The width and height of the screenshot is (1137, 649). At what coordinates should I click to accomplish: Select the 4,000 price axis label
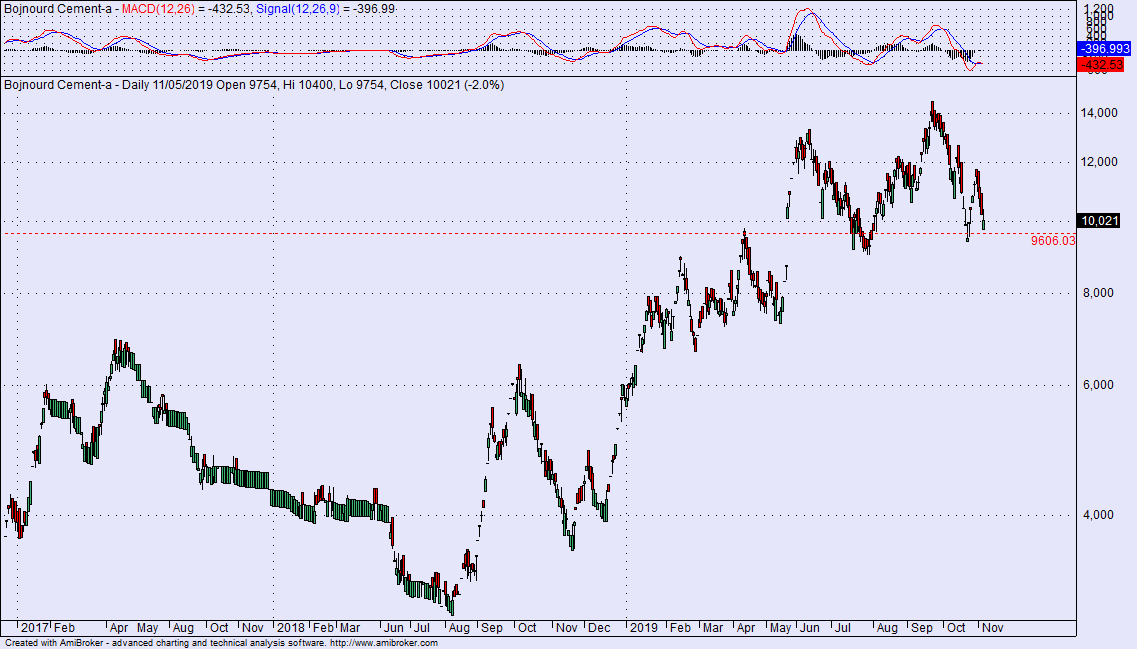1100,515
